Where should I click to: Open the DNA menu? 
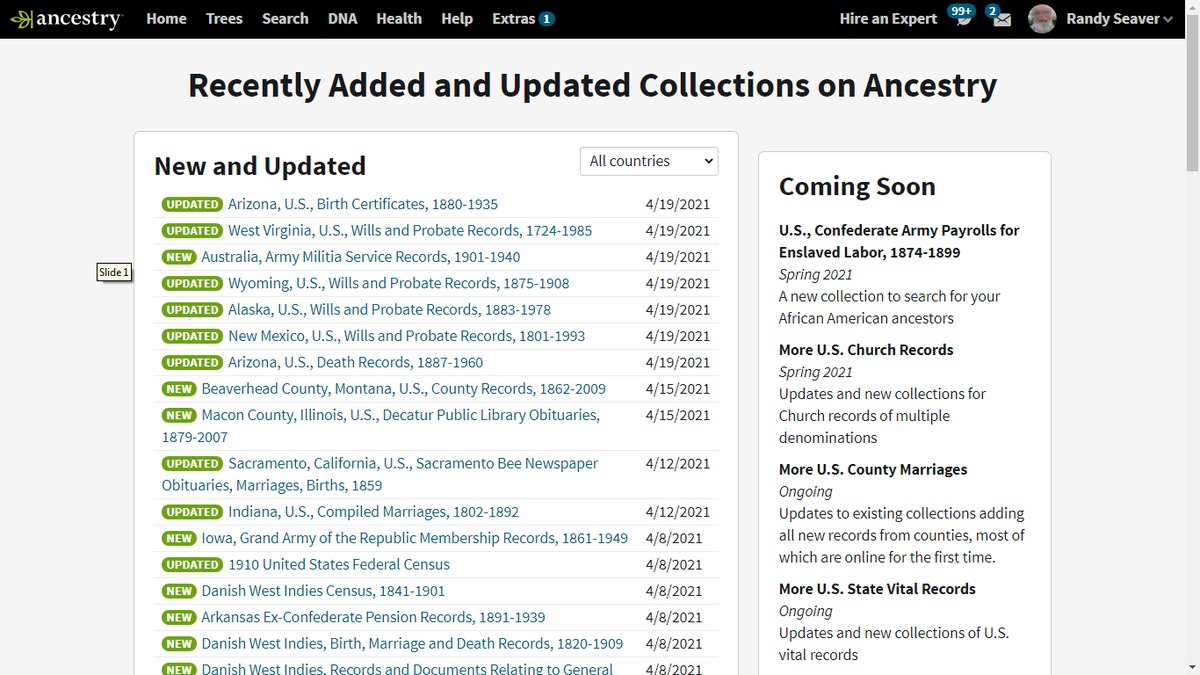tap(342, 19)
